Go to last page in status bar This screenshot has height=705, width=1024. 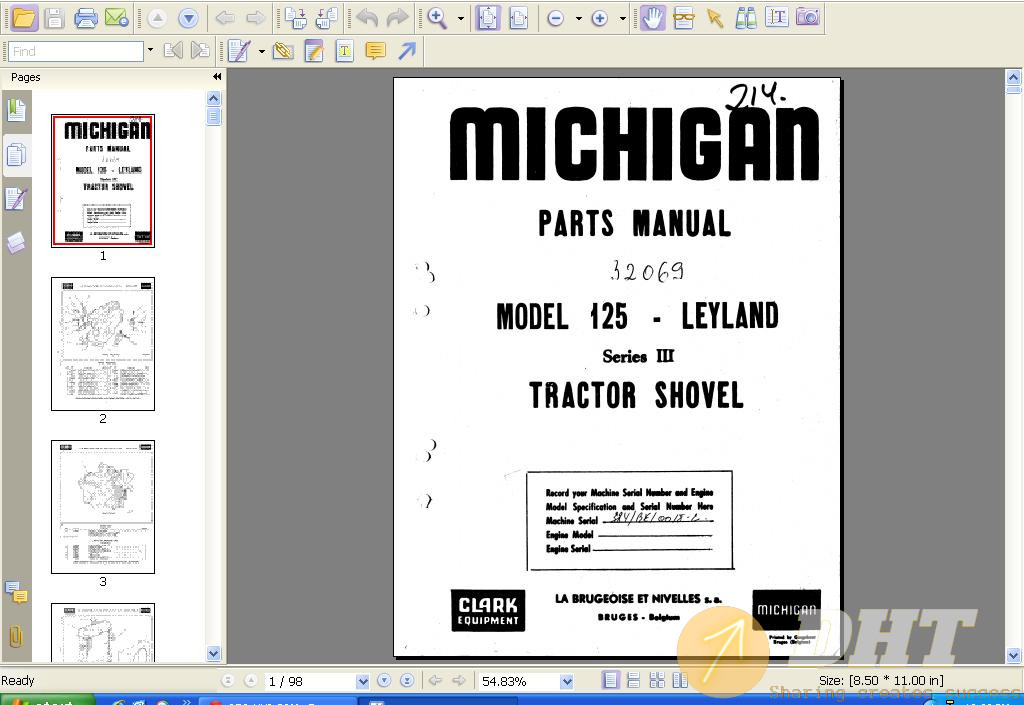pos(407,681)
